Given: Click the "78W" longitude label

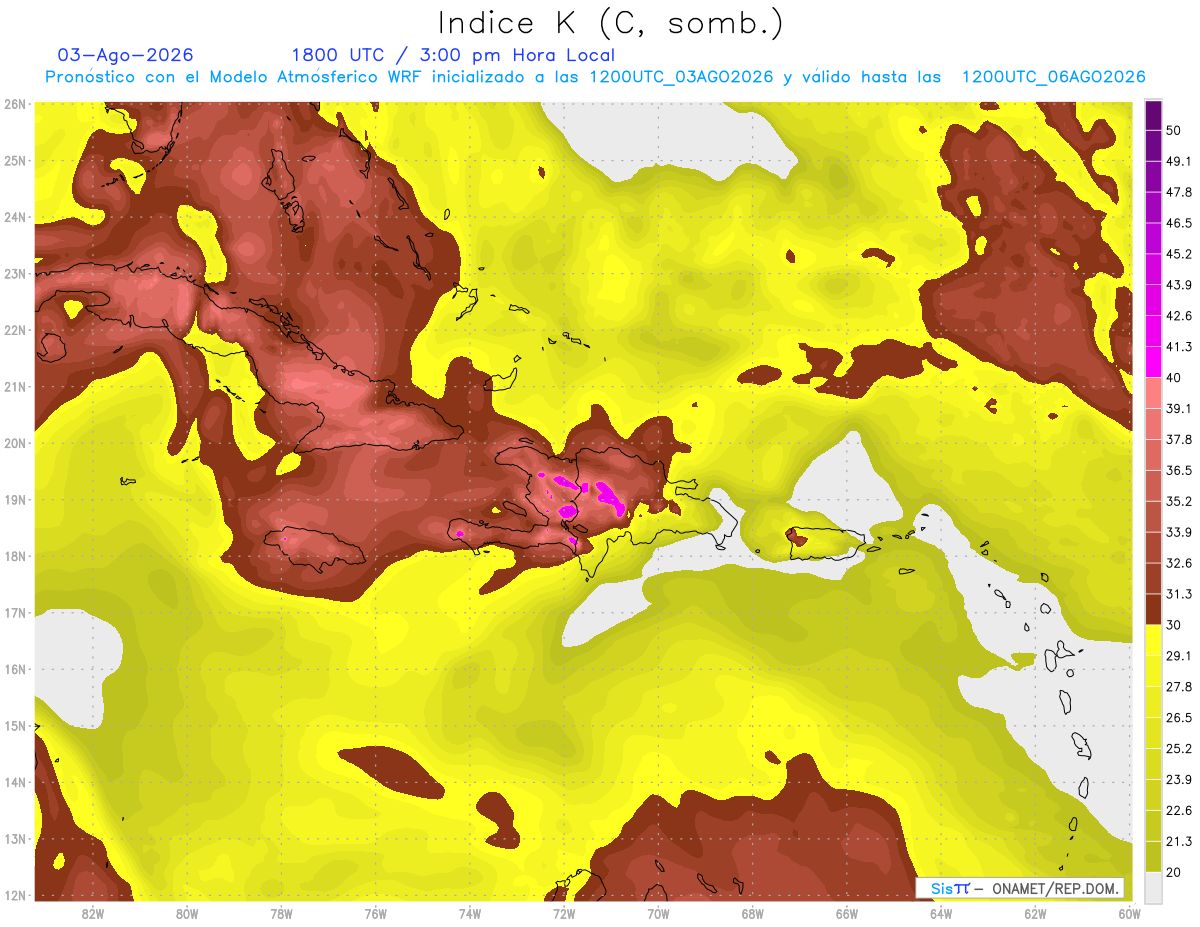Looking at the screenshot, I should coord(281,914).
